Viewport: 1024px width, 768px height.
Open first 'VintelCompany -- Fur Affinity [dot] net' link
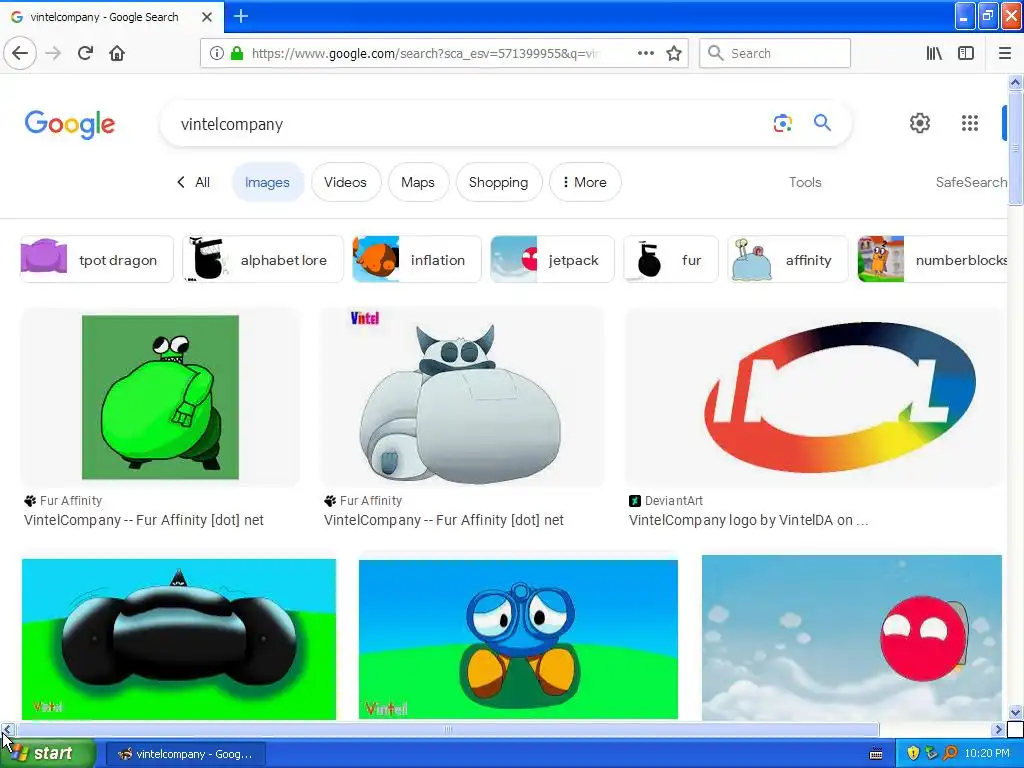pos(144,520)
